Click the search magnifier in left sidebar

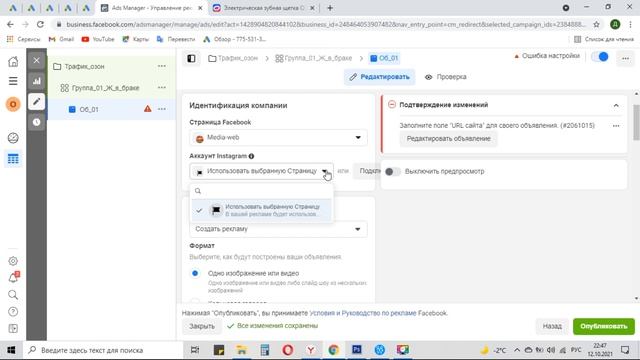[x=13, y=295]
